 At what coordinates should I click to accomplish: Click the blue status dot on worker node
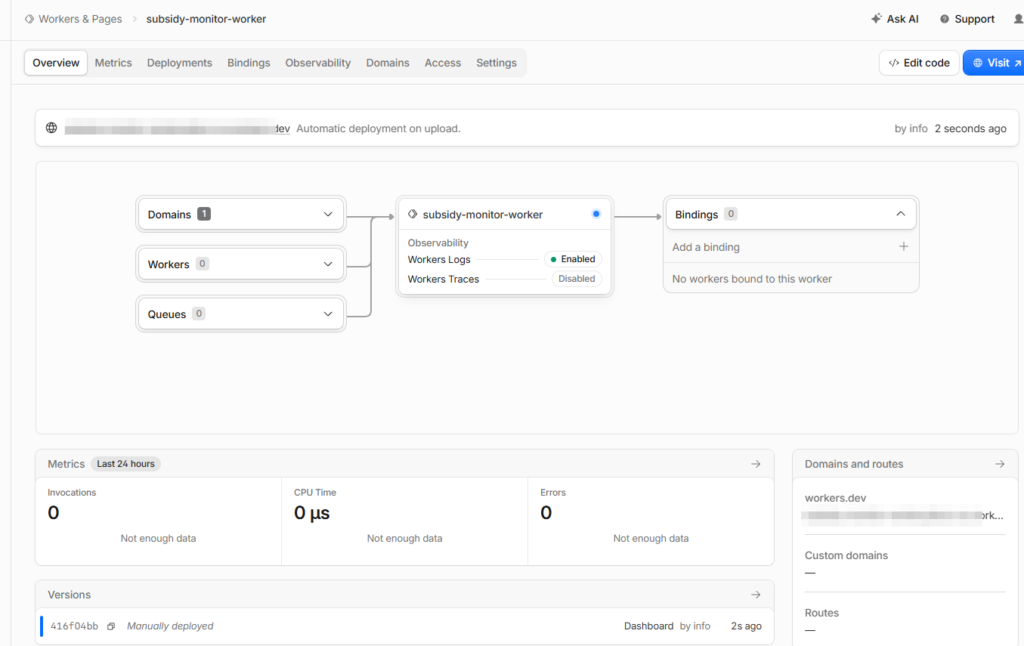tap(596, 214)
